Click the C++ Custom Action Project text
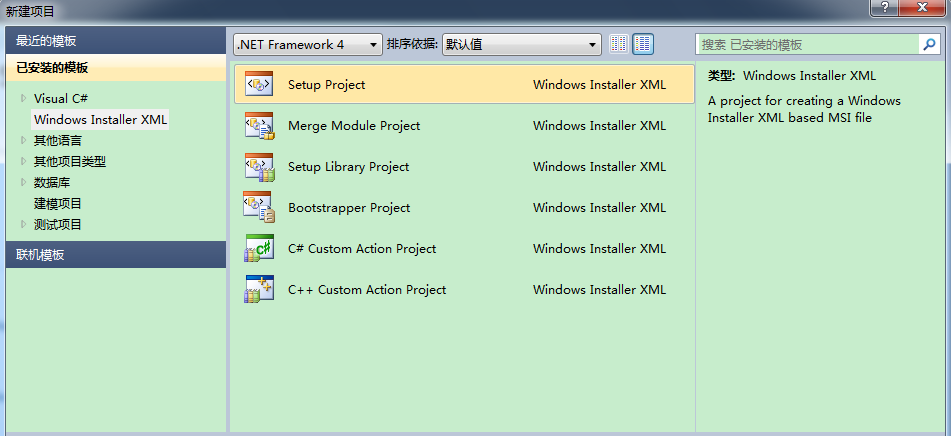The width and height of the screenshot is (951, 436). (x=367, y=290)
